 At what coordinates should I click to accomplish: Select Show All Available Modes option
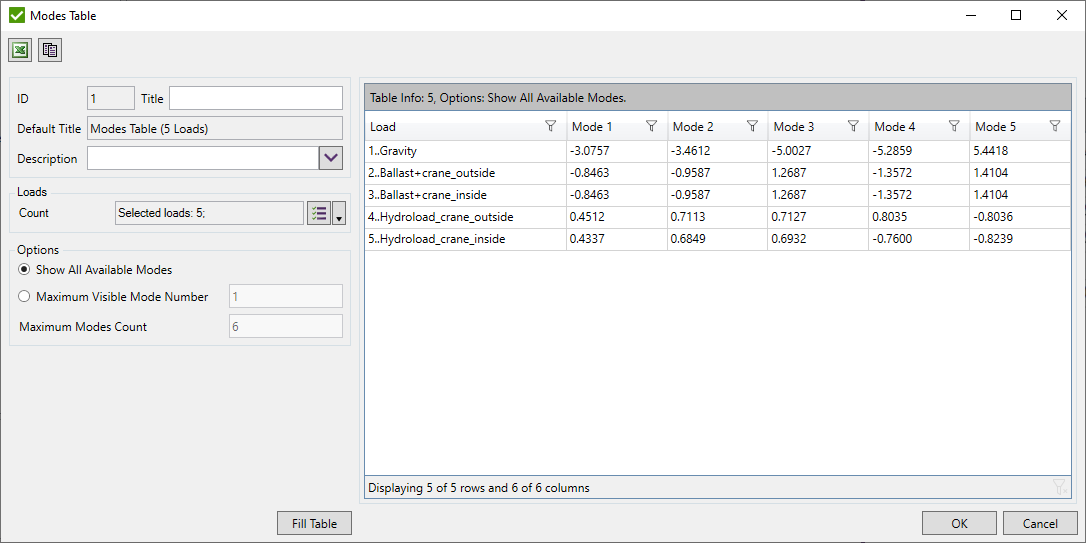[25, 270]
